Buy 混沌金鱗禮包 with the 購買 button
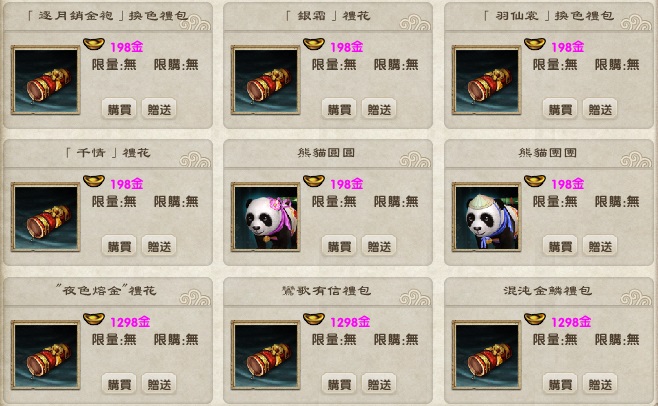 pos(560,384)
